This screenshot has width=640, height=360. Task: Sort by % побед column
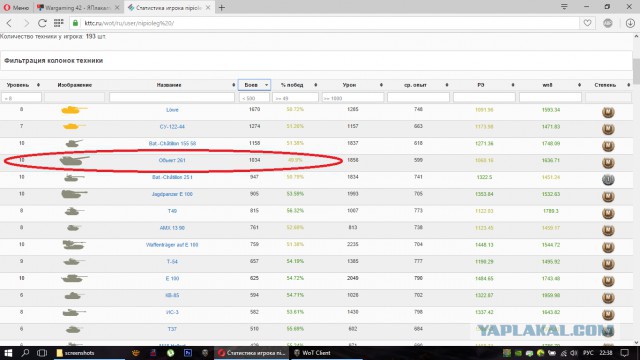click(296, 85)
